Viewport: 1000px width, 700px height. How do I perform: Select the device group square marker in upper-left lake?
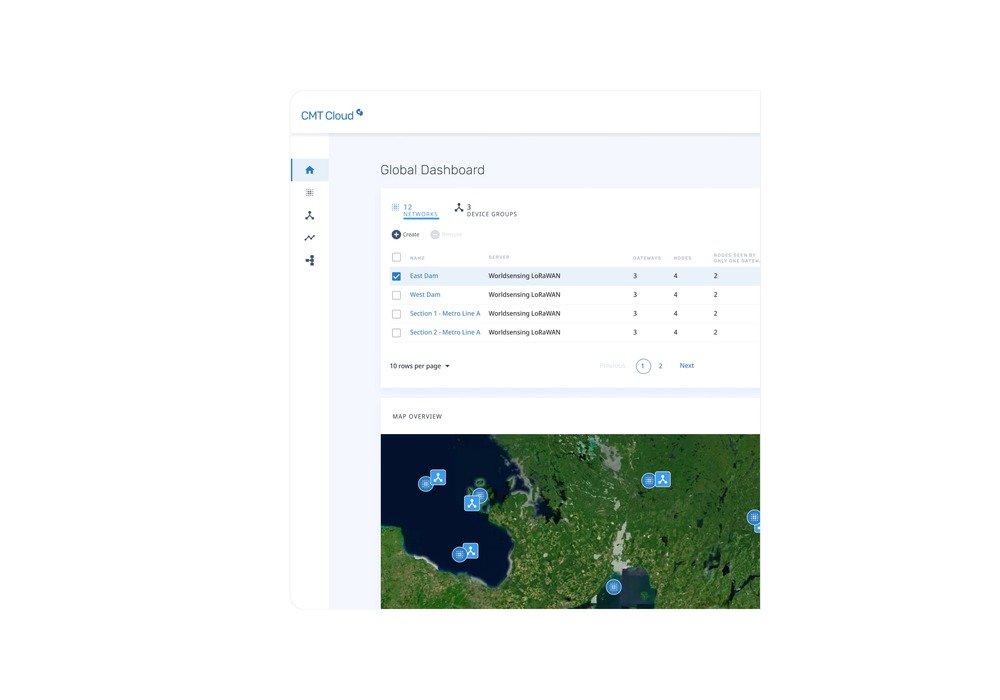click(x=438, y=477)
